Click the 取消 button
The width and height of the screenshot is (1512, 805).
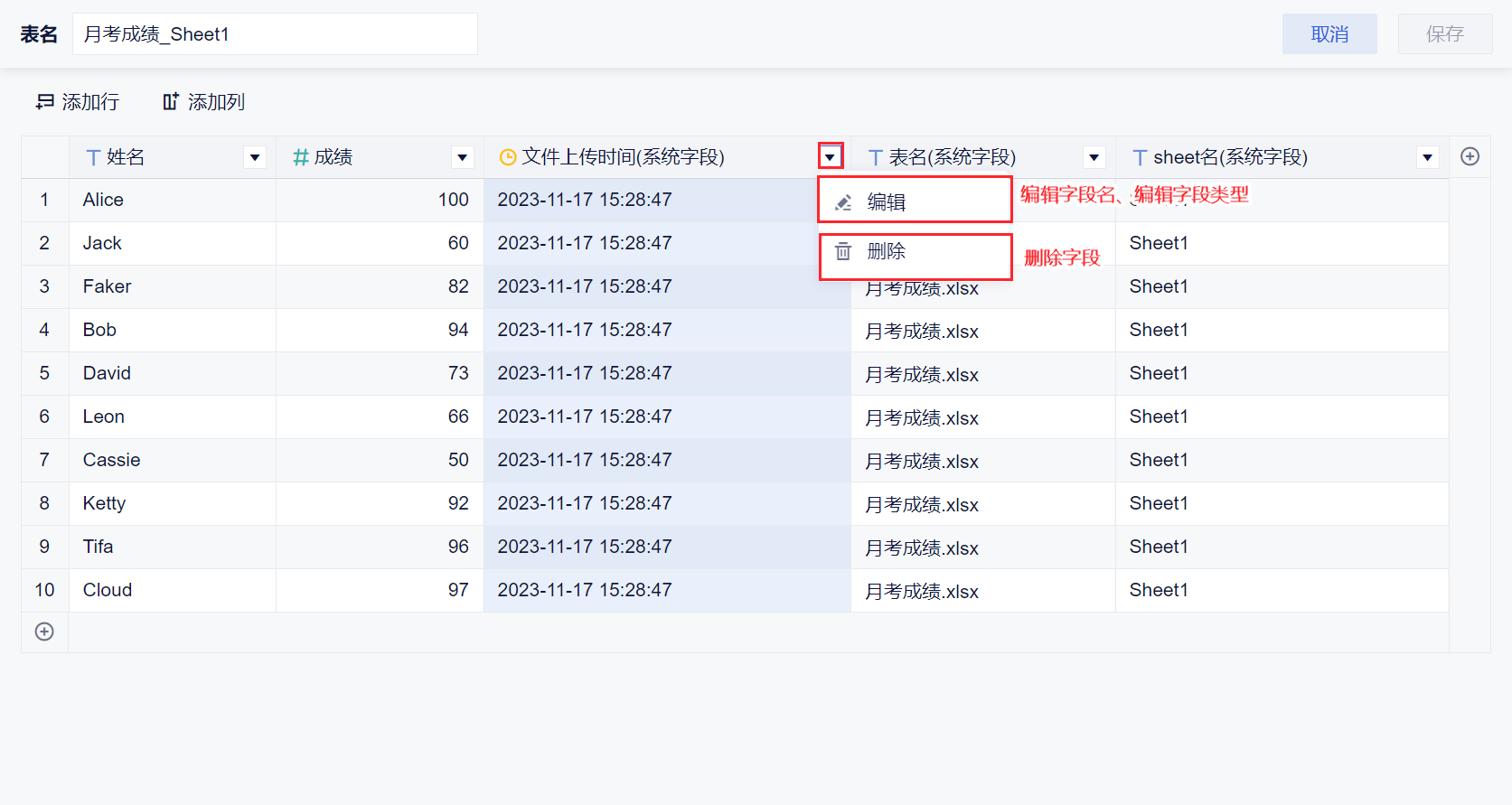pos(1329,33)
